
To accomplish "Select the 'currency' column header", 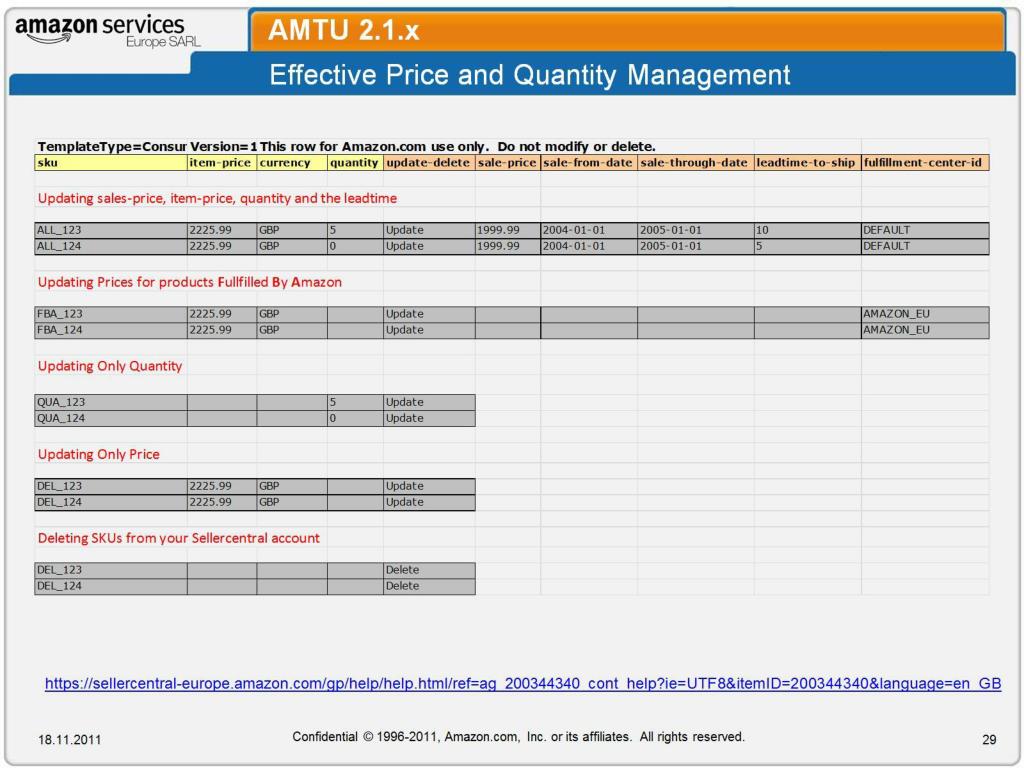I will [x=292, y=163].
